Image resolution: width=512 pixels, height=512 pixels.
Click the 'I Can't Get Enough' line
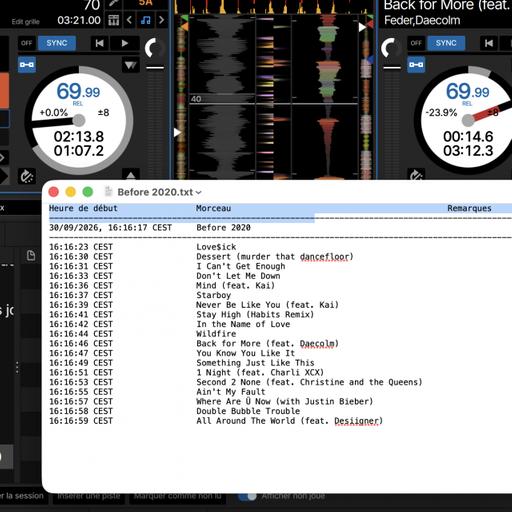pyautogui.click(x=241, y=266)
